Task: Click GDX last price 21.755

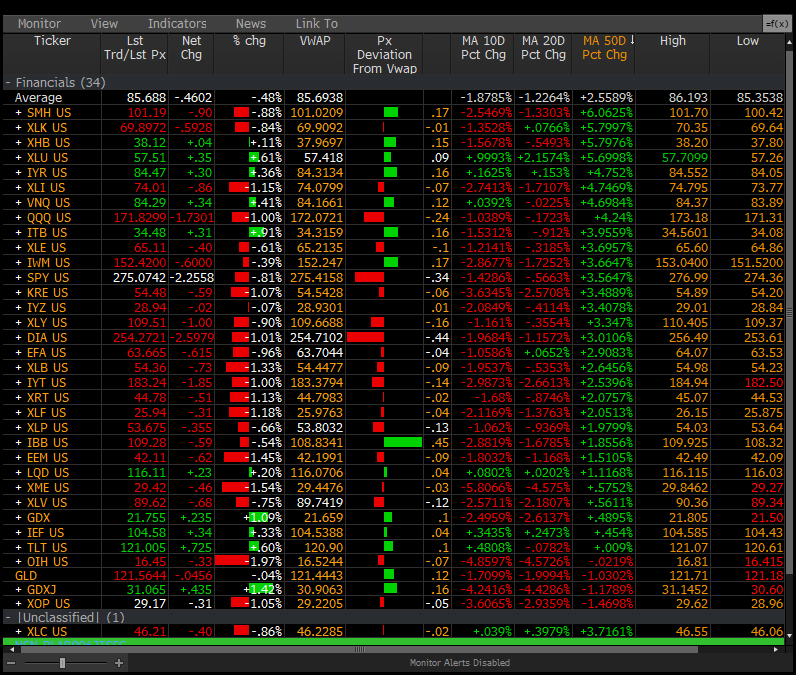Action: 146,518
